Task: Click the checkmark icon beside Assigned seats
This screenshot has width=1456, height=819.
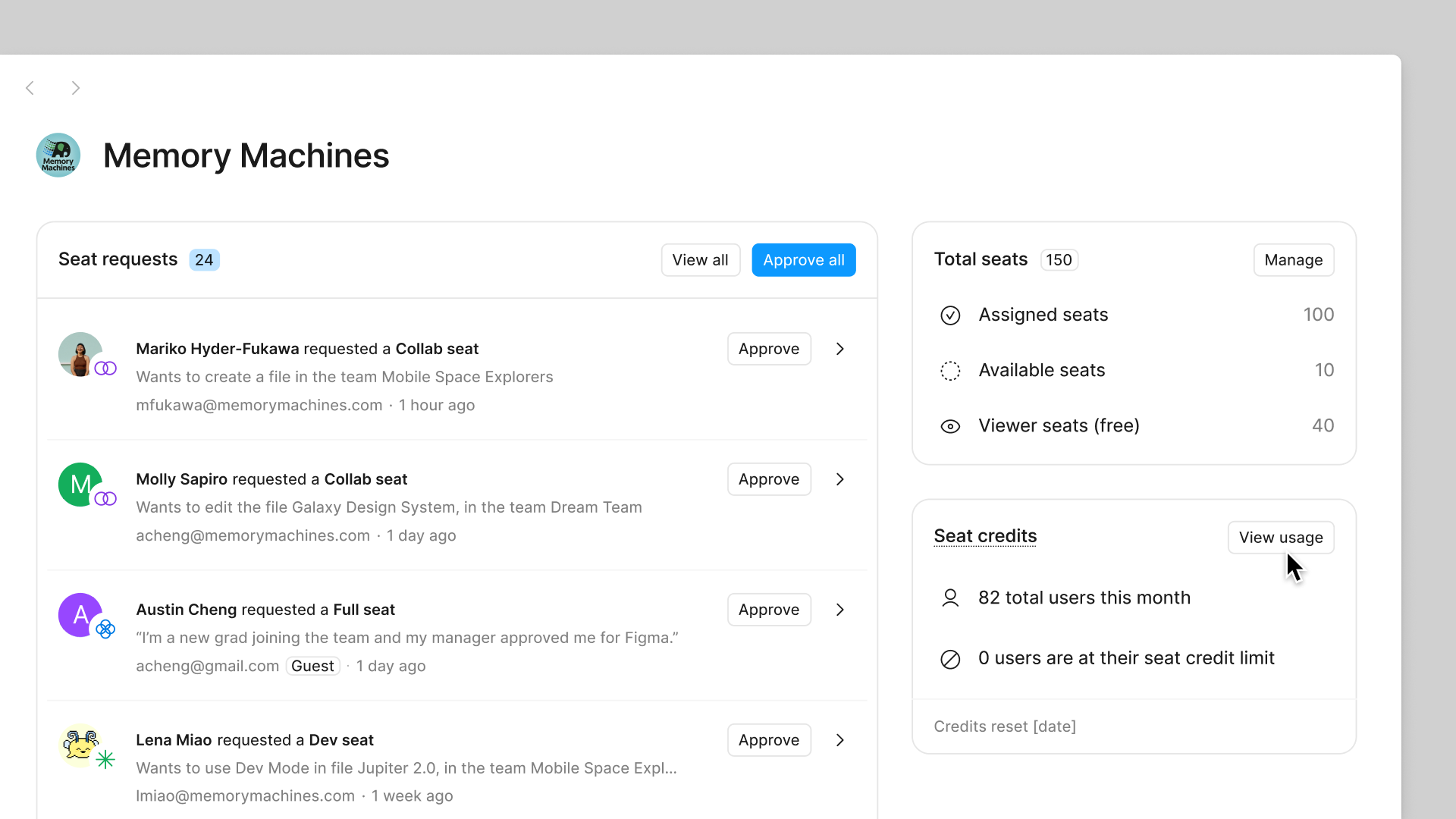Action: pos(950,315)
